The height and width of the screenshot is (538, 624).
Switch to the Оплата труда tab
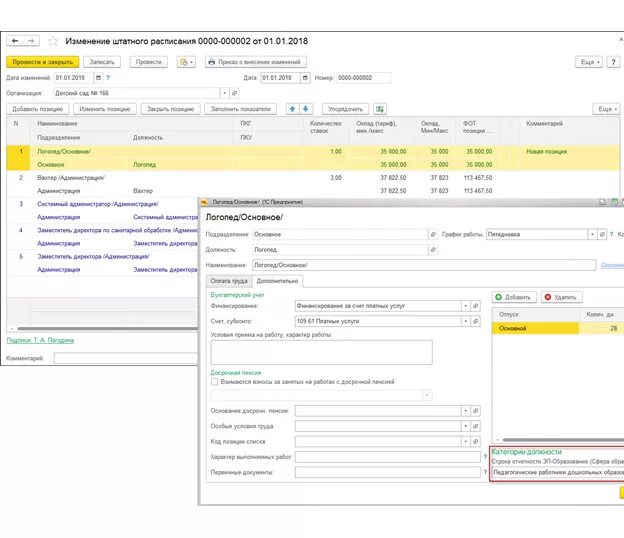click(229, 281)
